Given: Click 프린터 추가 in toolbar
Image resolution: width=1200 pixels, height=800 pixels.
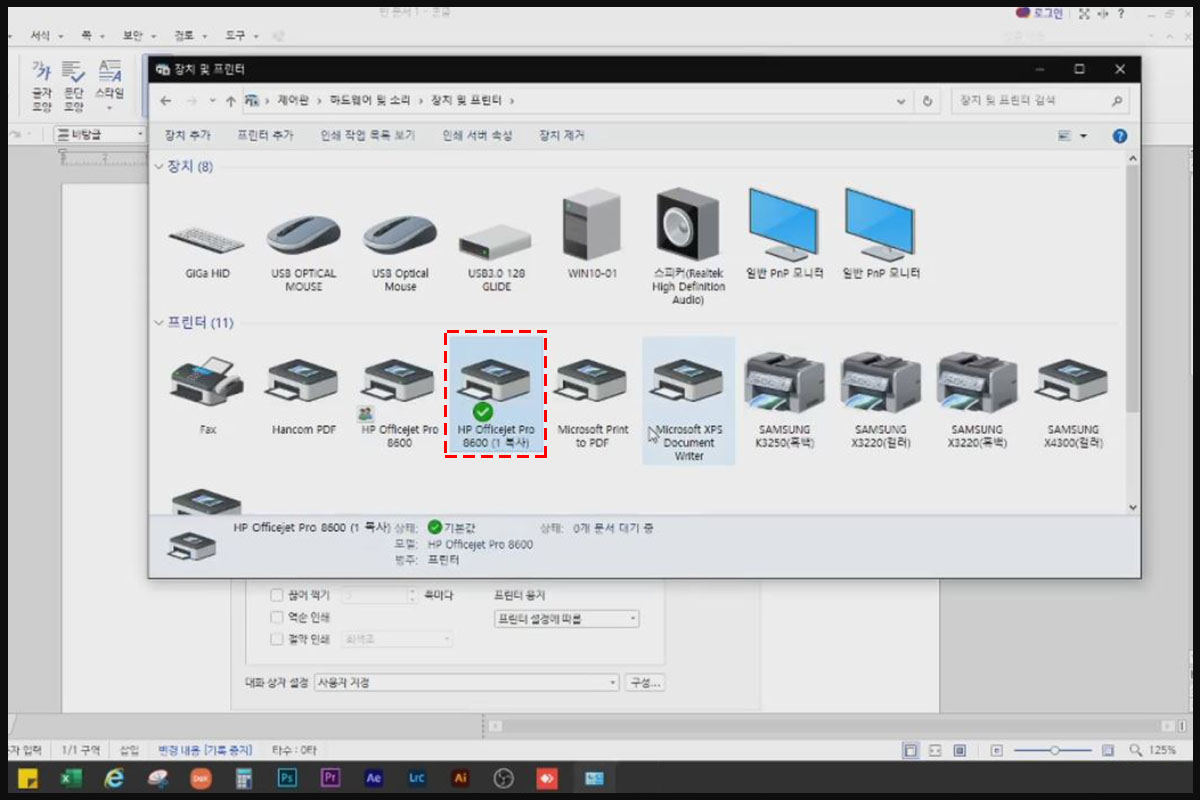Looking at the screenshot, I should tap(265, 135).
